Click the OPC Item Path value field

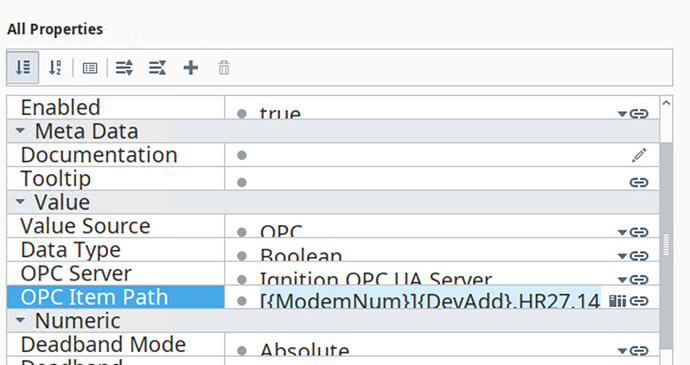point(430,299)
